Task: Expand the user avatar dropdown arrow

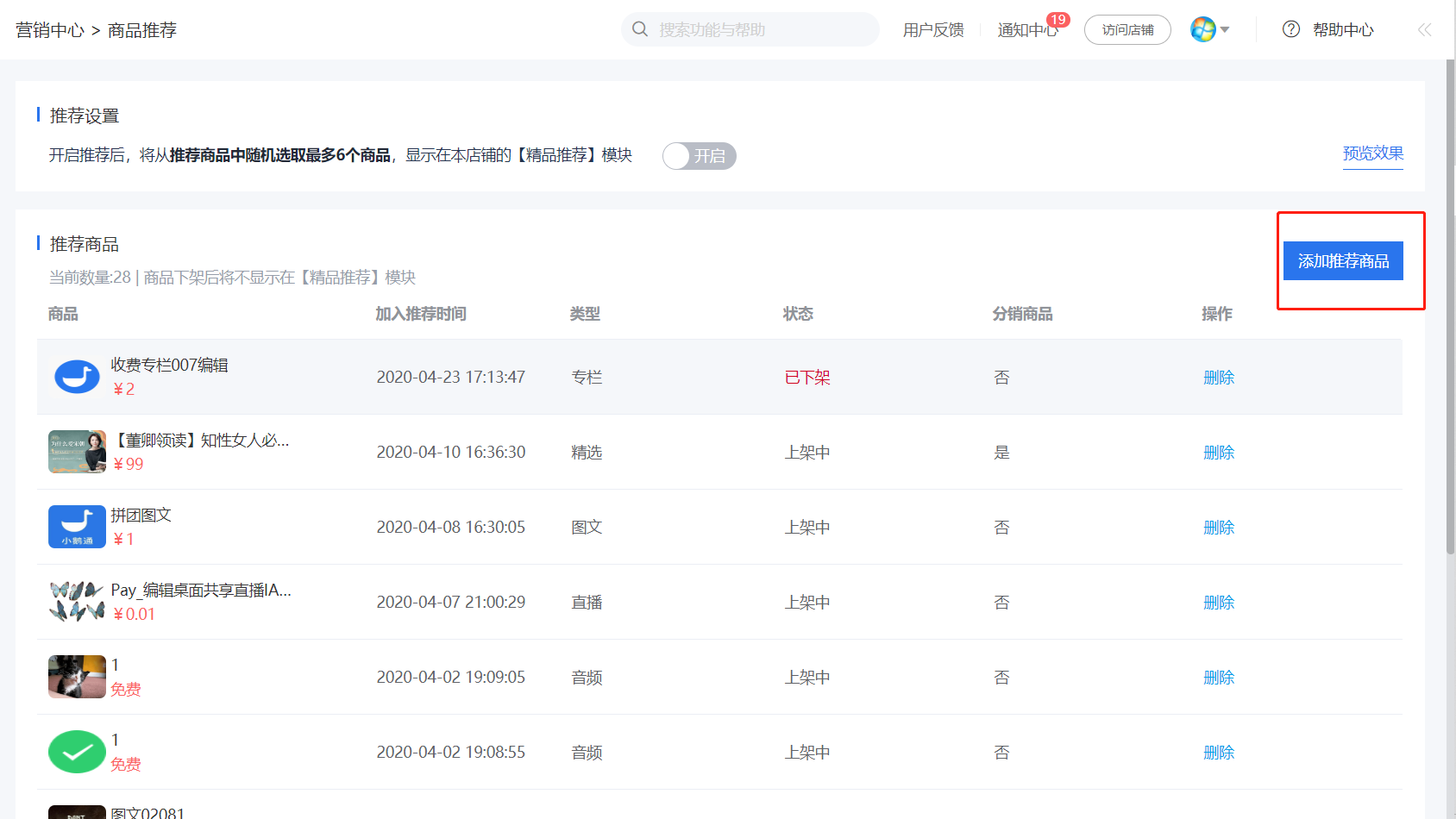Action: (x=1225, y=30)
